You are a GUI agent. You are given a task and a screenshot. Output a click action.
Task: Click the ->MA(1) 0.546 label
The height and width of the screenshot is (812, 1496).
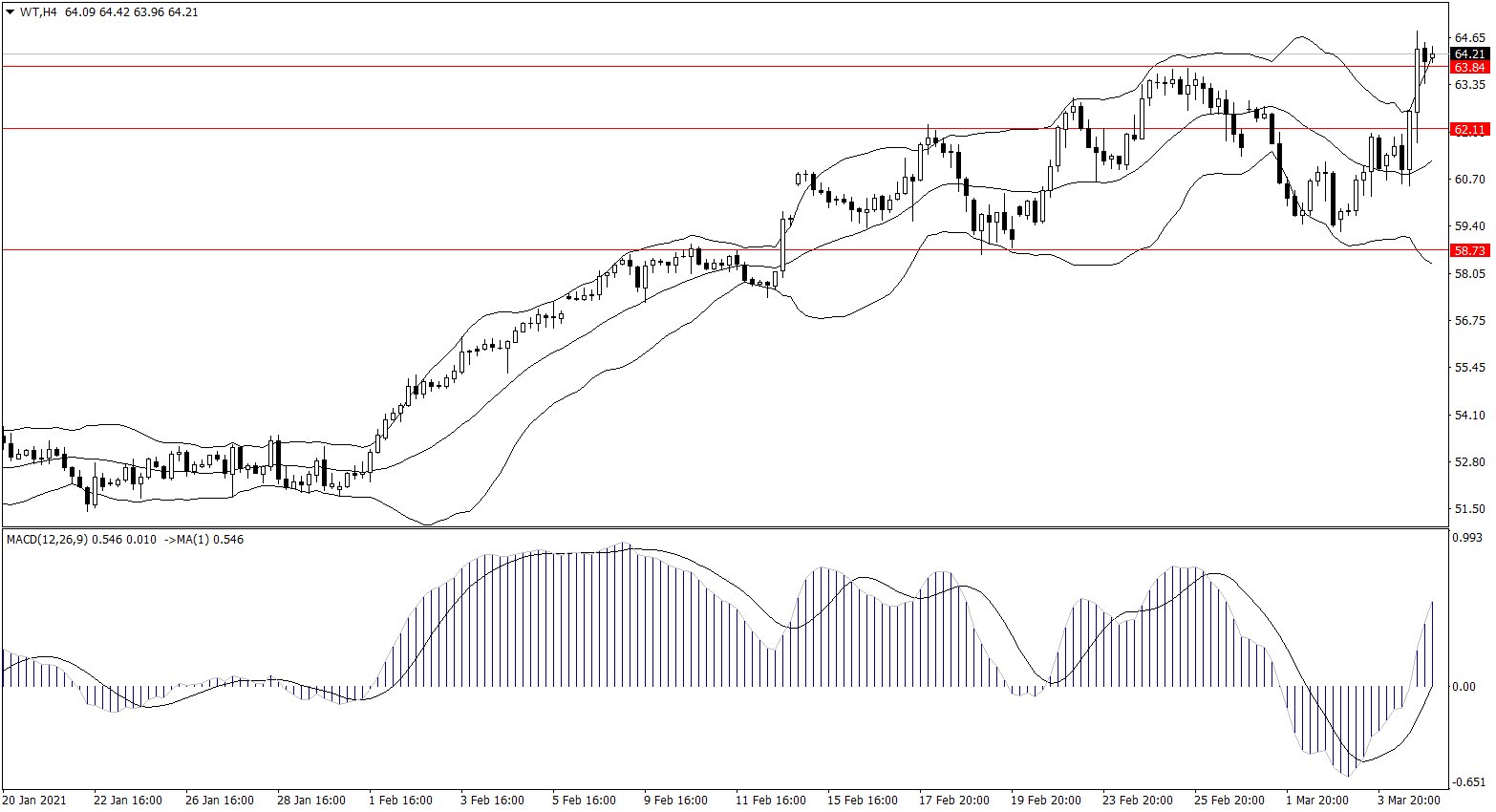click(203, 540)
